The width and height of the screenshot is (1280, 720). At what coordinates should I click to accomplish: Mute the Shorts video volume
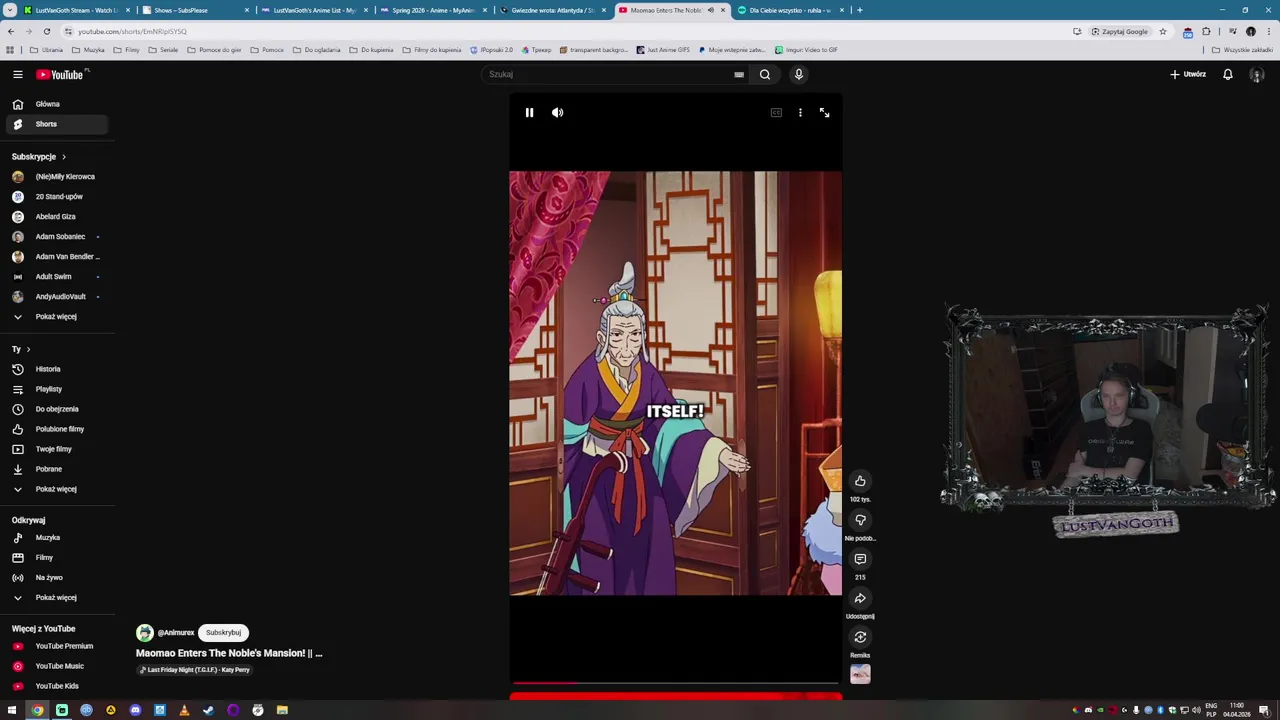pyautogui.click(x=558, y=113)
